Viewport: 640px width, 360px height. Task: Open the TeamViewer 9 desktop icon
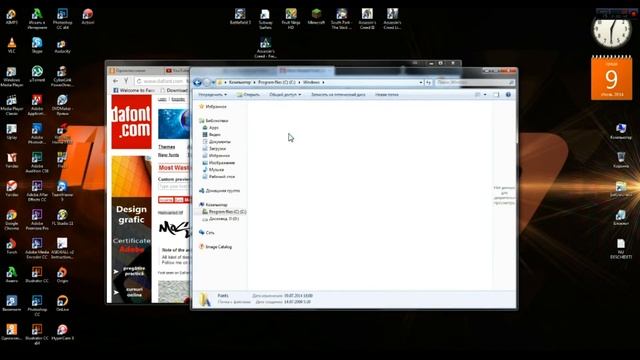point(62,191)
